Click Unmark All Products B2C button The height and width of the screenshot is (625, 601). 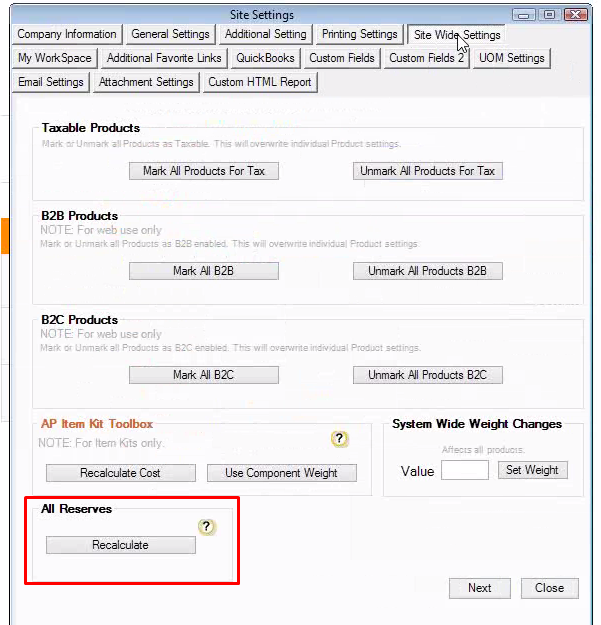[x=427, y=375]
